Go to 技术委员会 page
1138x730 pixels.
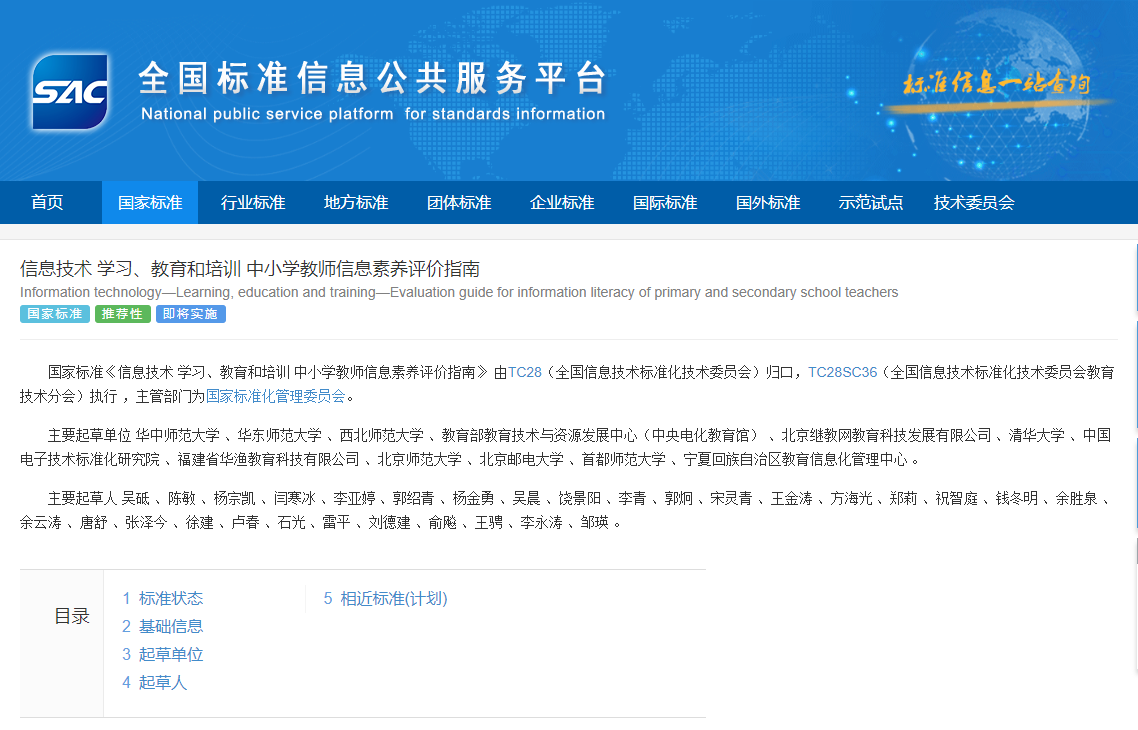(x=974, y=203)
